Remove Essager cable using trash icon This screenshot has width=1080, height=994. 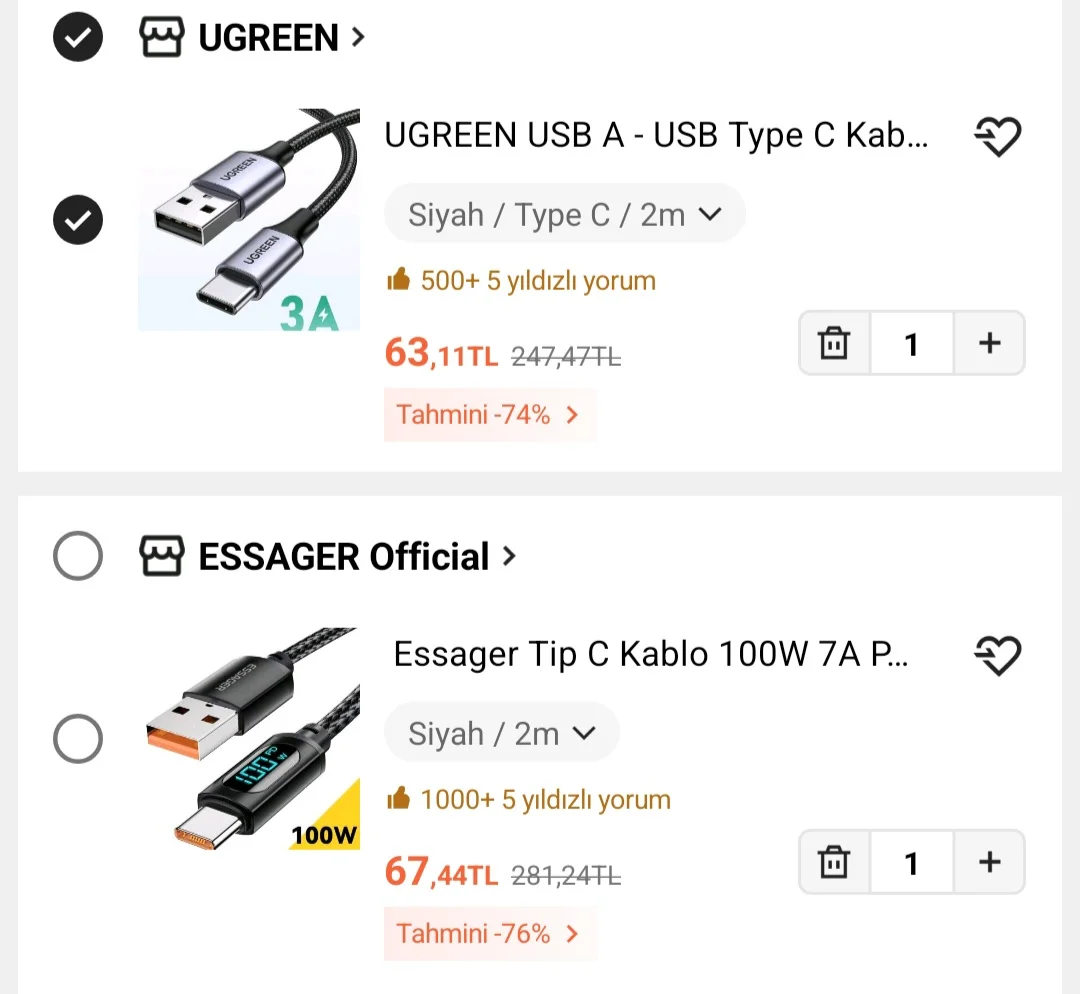[834, 862]
